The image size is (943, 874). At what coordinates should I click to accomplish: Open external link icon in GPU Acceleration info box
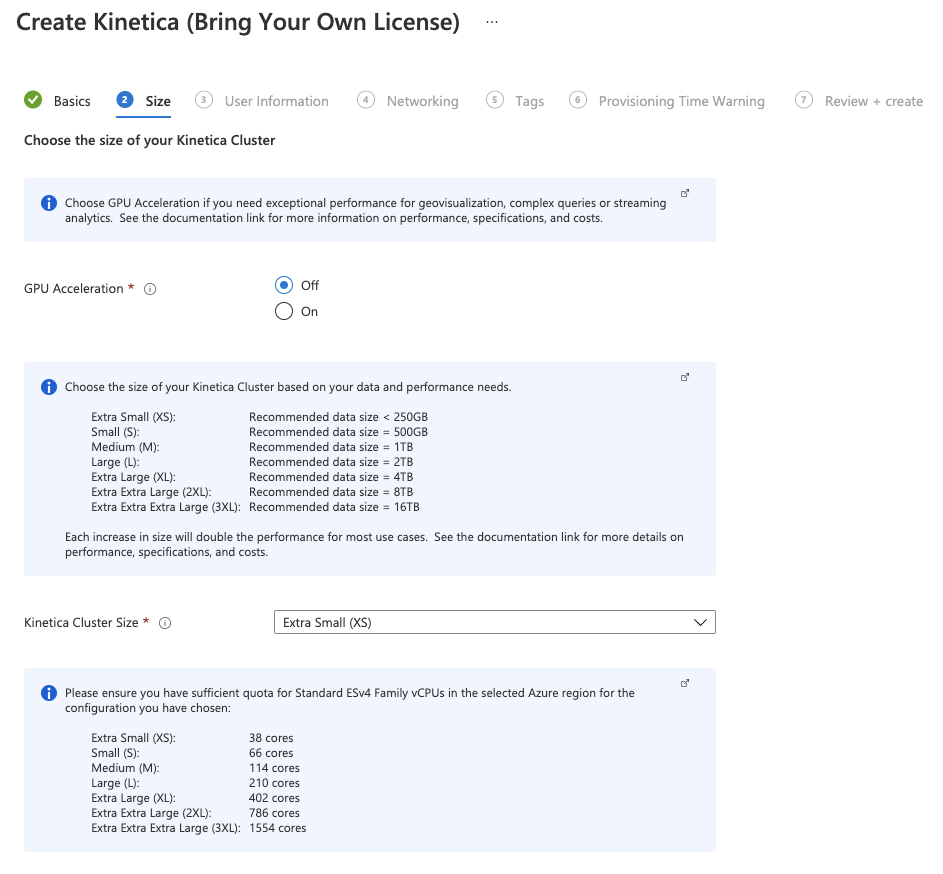[x=684, y=193]
